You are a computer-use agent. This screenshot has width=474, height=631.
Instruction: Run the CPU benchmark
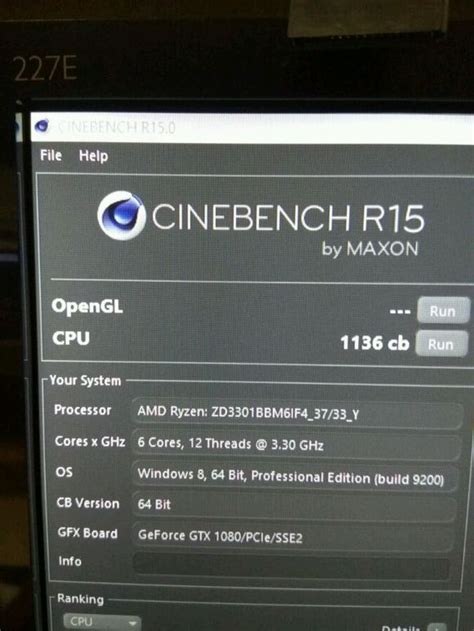click(441, 344)
